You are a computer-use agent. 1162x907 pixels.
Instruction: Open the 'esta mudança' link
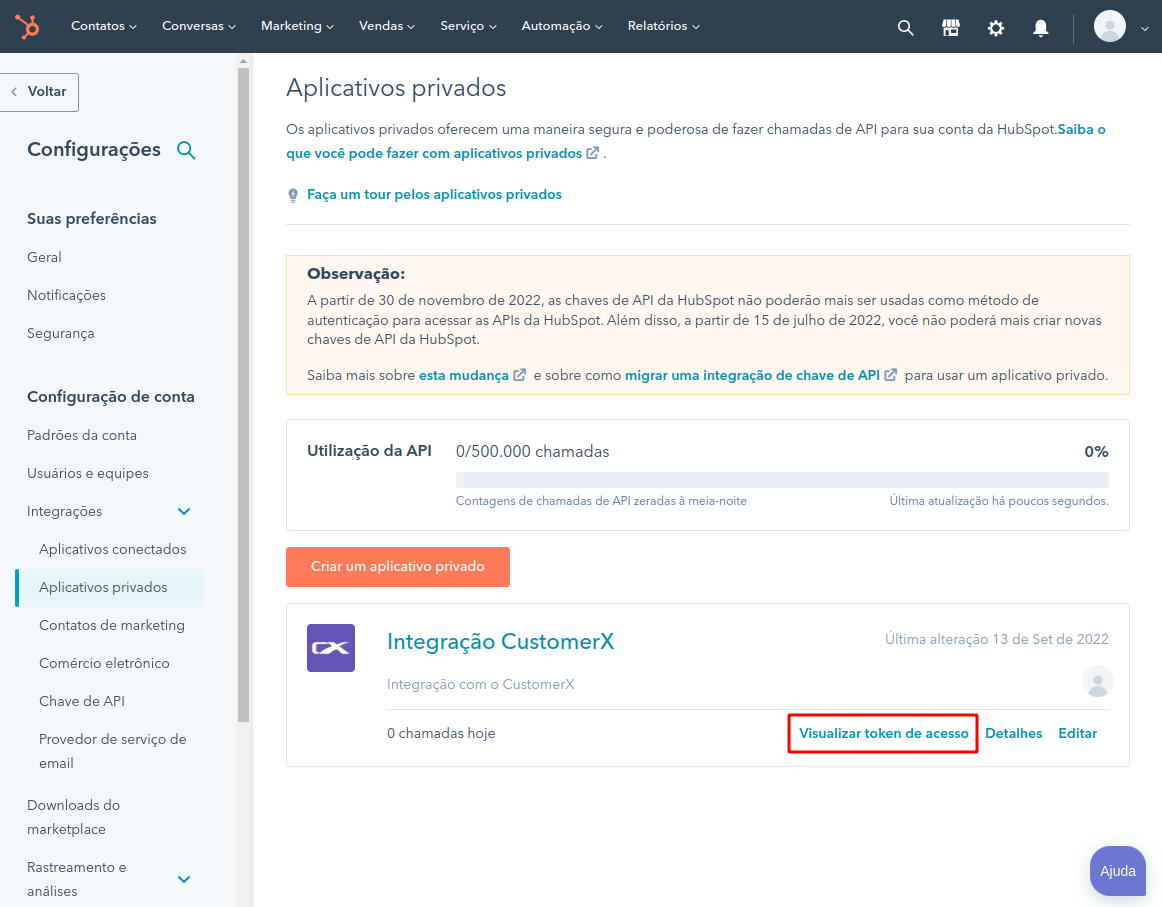(x=464, y=376)
